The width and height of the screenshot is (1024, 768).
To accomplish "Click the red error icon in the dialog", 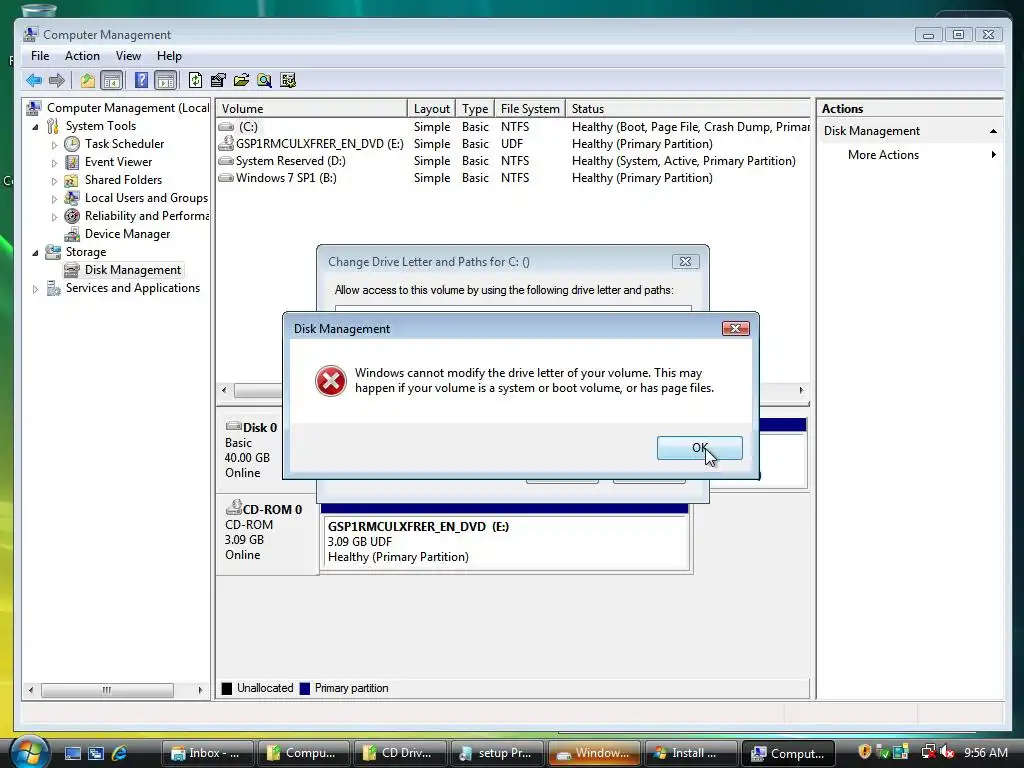I will pyautogui.click(x=331, y=381).
